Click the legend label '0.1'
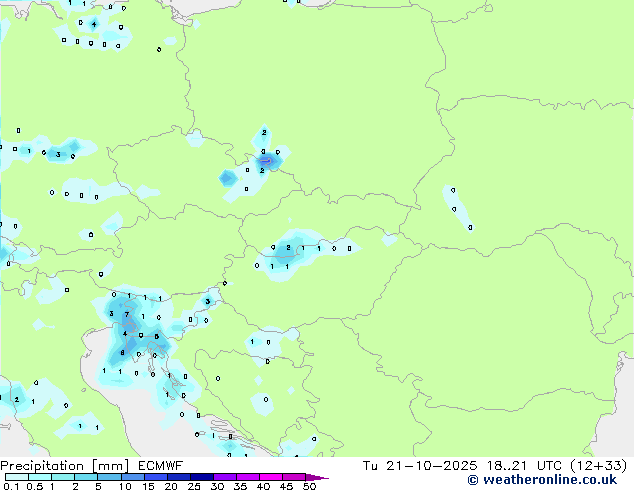This screenshot has width=634, height=490. (11, 486)
